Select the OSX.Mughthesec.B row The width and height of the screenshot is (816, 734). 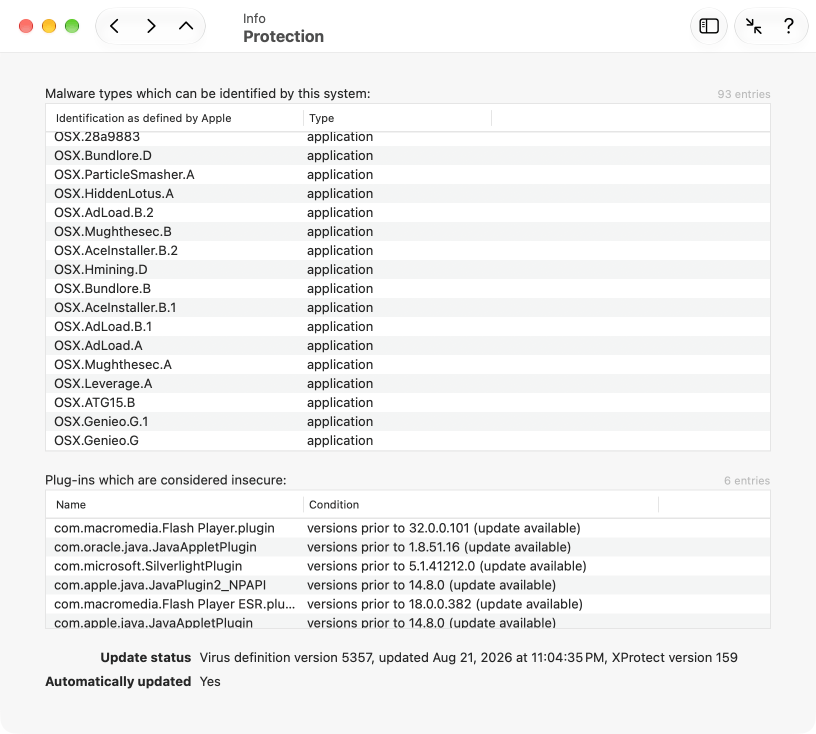pyautogui.click(x=408, y=232)
